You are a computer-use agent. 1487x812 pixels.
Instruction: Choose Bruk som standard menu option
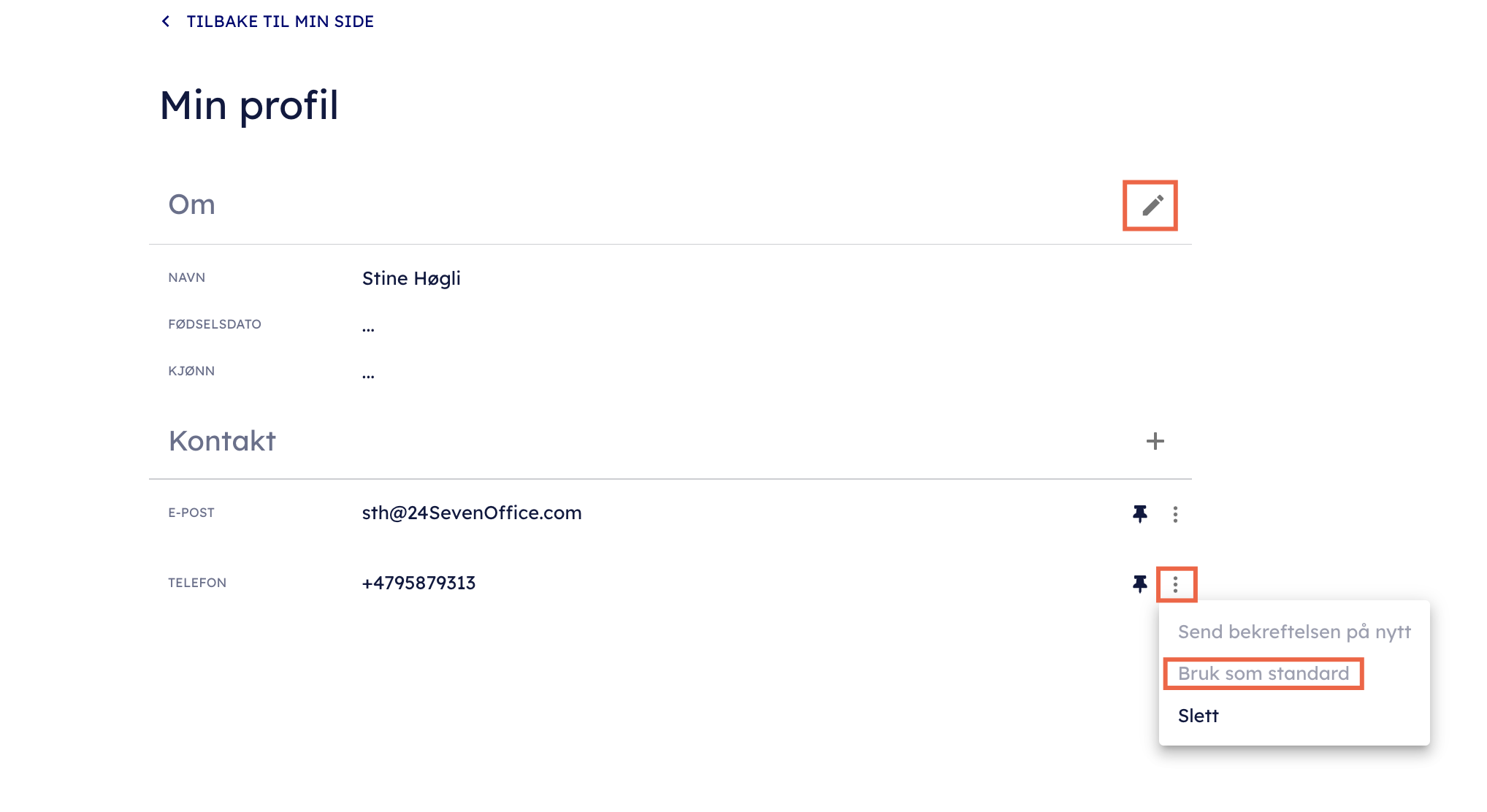(x=1264, y=673)
